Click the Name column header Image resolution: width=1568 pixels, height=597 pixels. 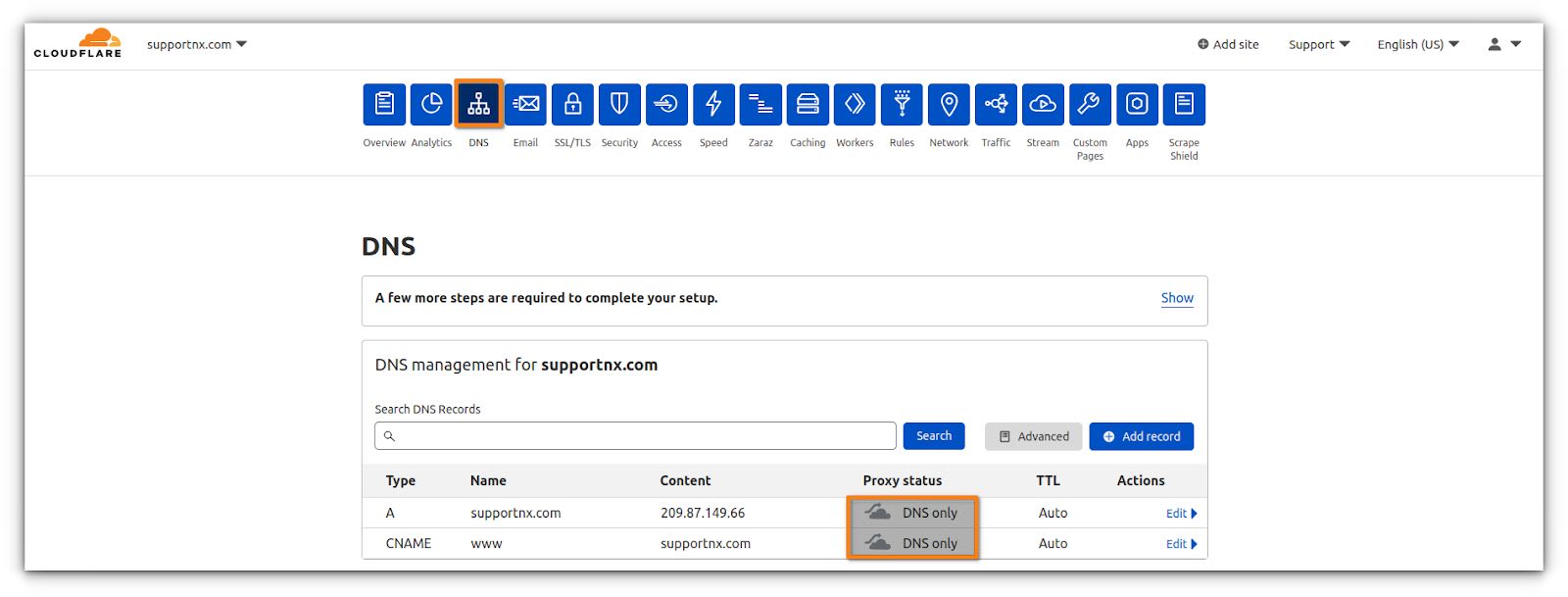pyautogui.click(x=488, y=480)
